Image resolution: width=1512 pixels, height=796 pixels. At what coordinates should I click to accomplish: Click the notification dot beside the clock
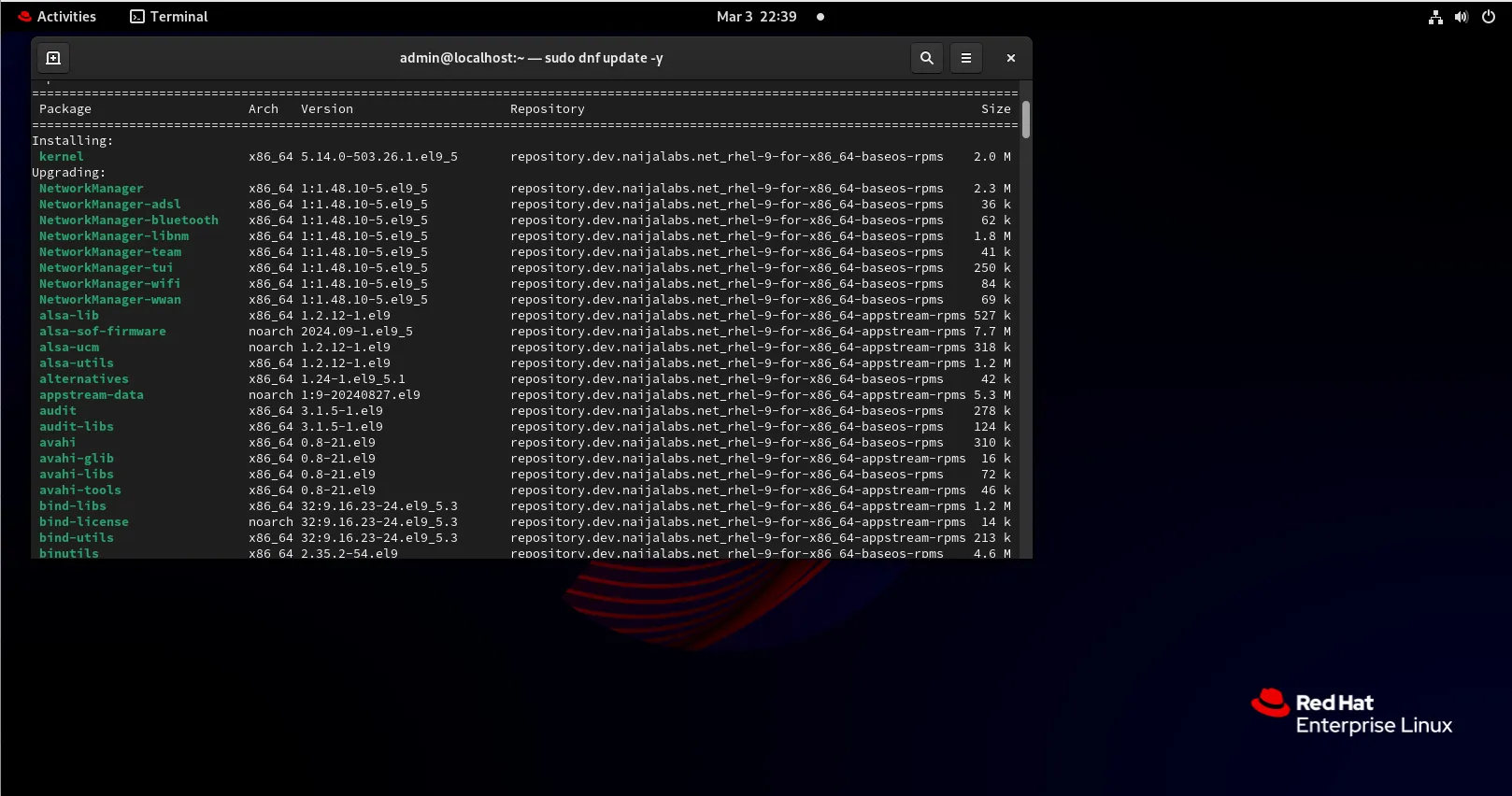(x=820, y=17)
